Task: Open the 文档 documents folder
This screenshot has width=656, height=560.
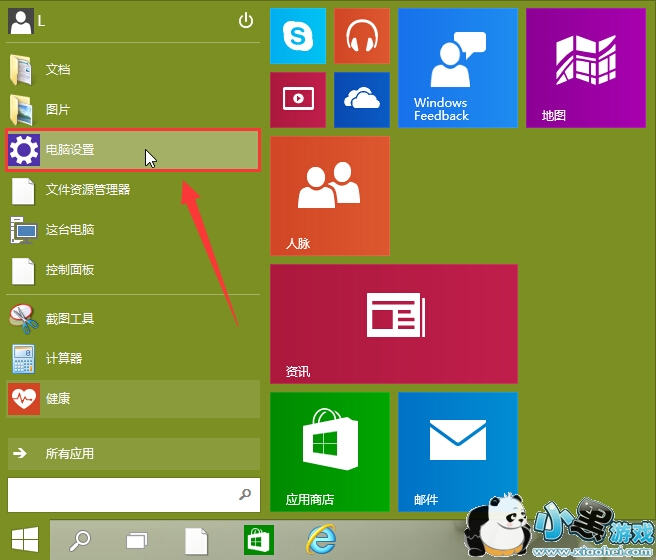Action: point(133,69)
